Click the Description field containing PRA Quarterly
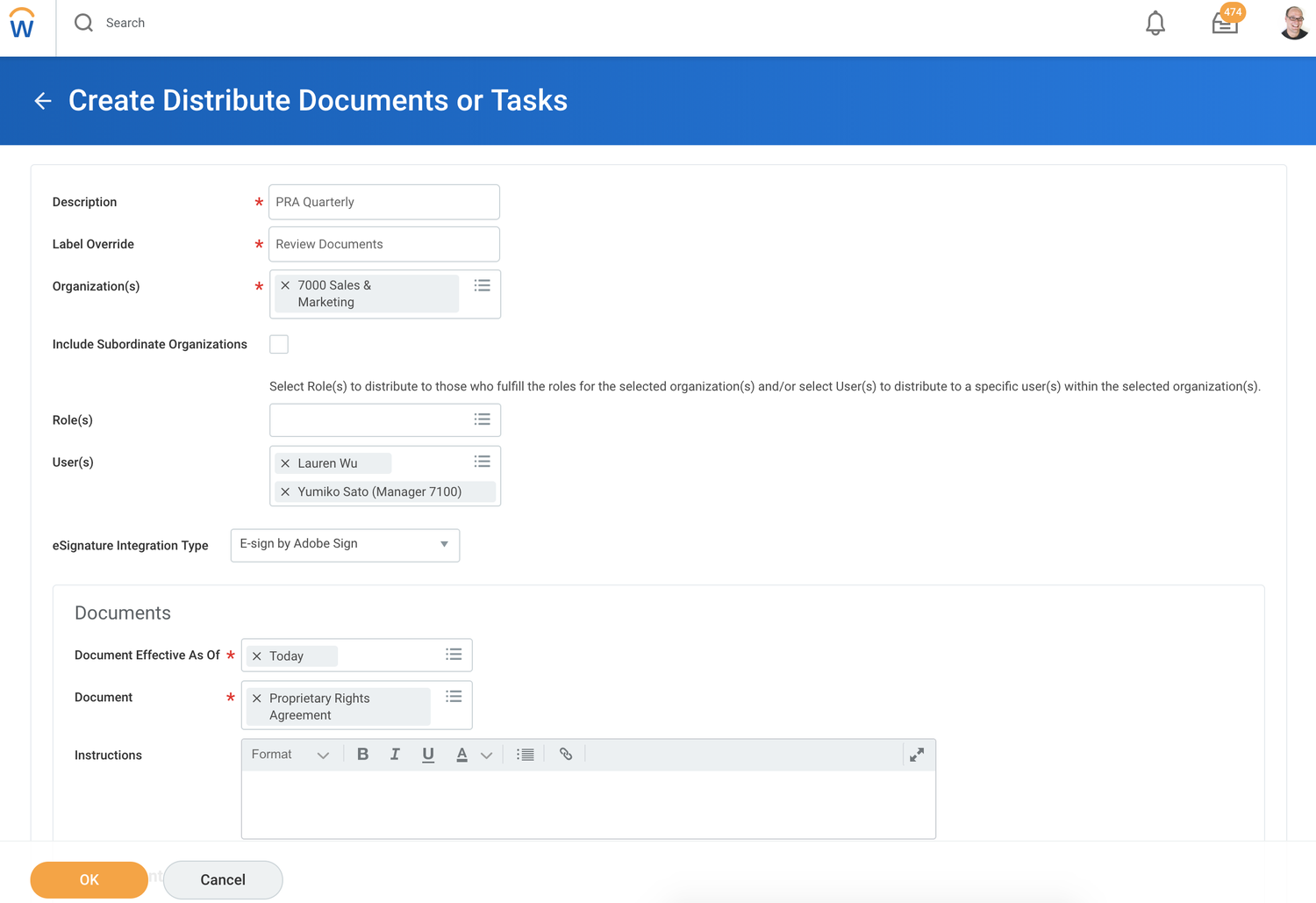 [x=383, y=202]
